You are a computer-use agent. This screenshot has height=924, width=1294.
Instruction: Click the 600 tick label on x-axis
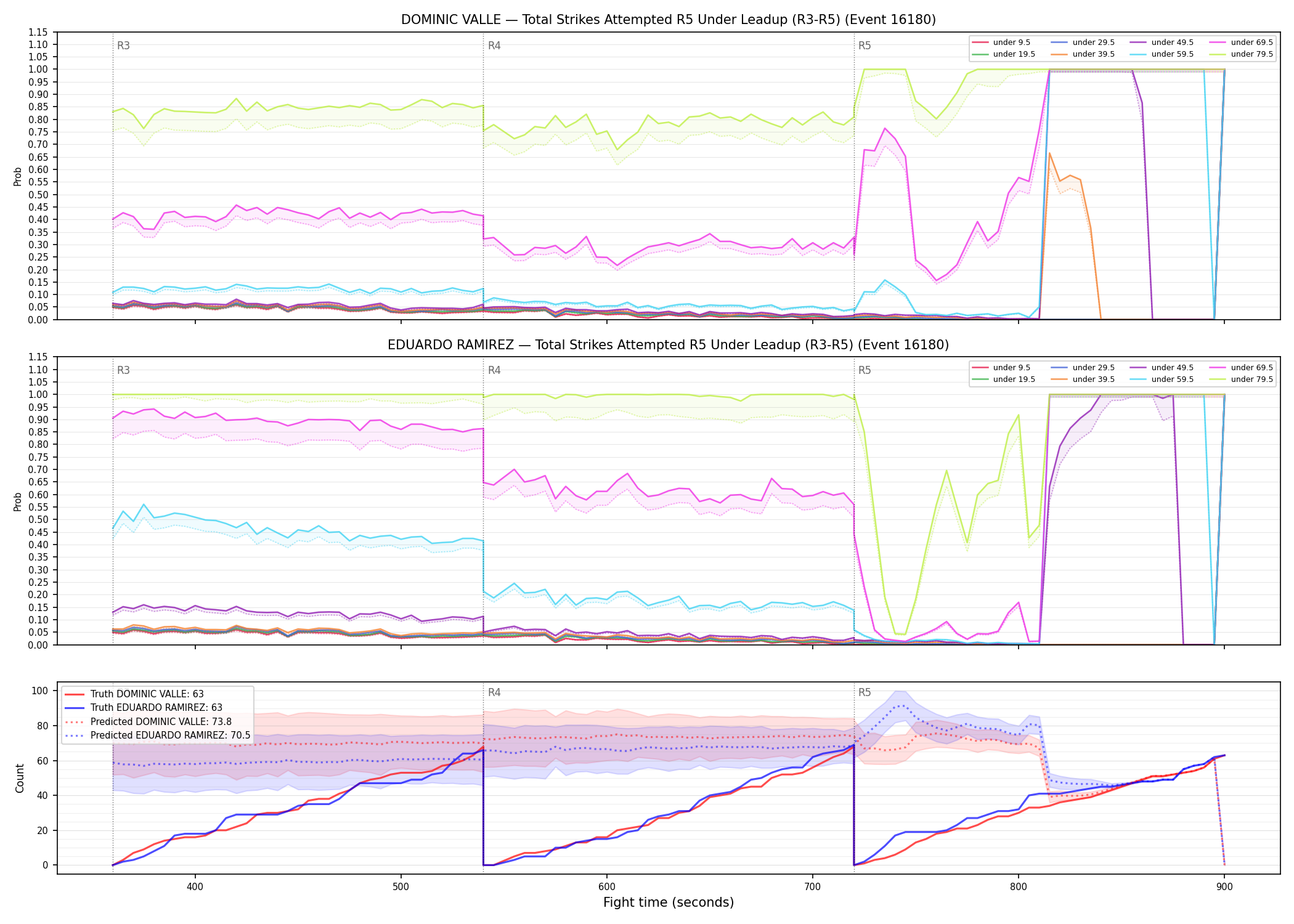(607, 886)
